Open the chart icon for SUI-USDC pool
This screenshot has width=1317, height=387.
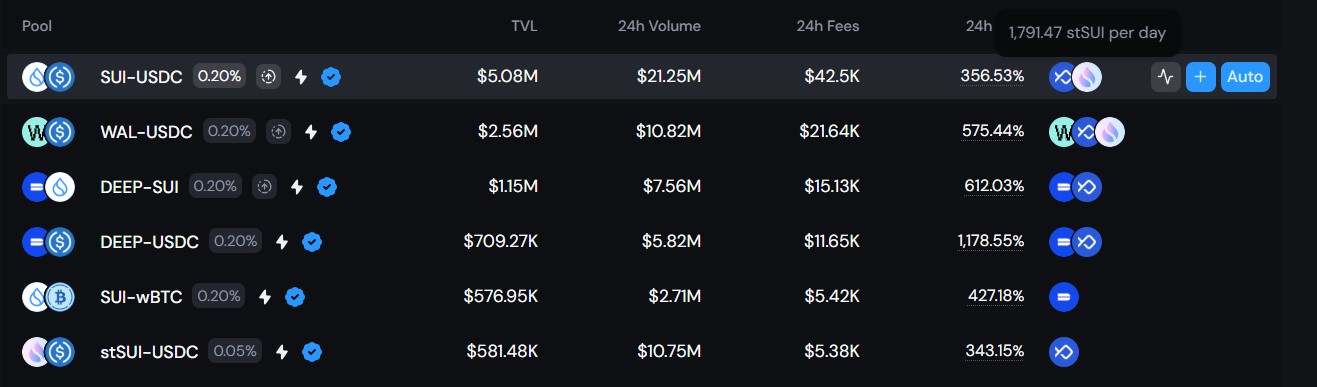click(1165, 77)
